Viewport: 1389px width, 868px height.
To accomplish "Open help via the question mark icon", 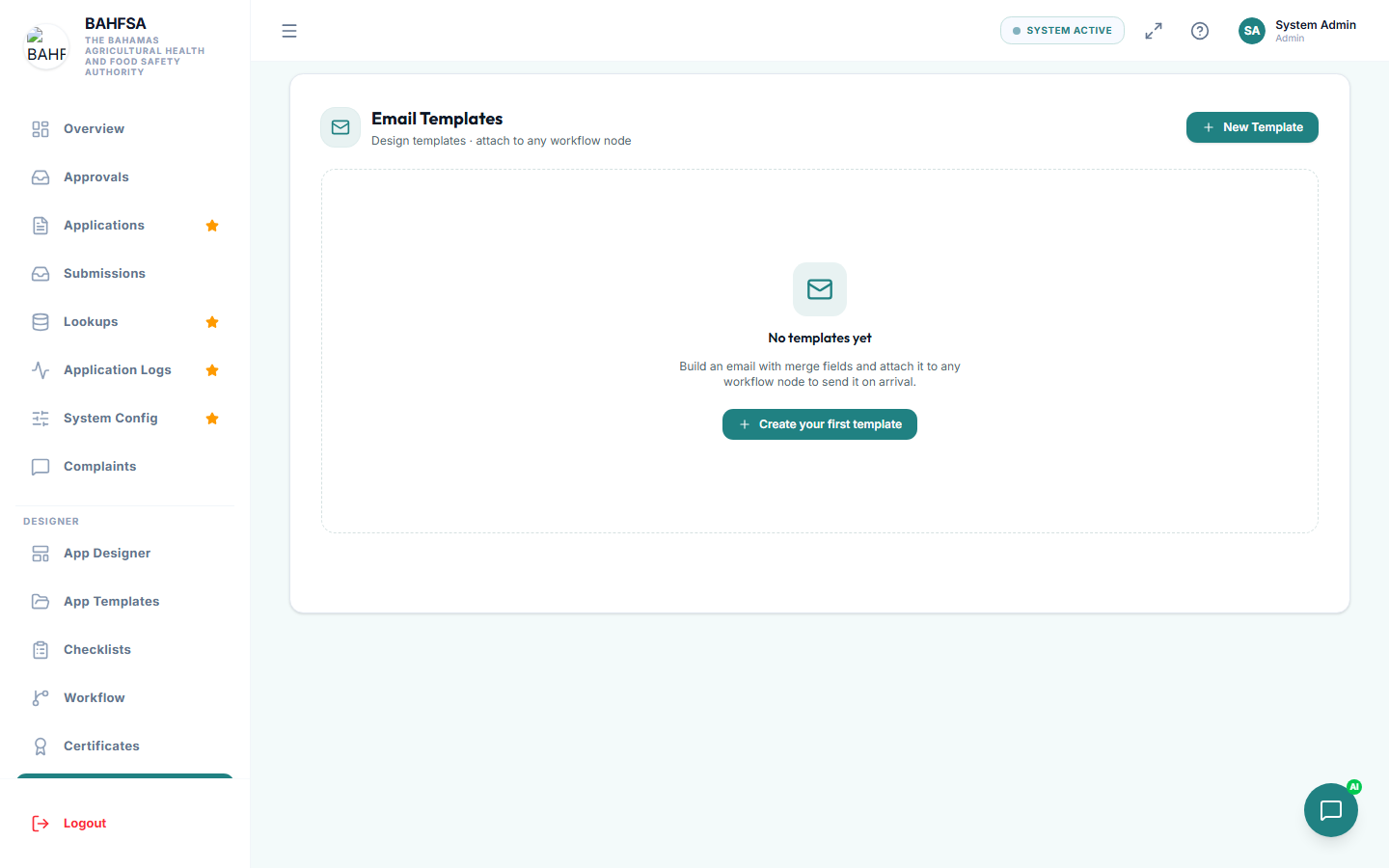I will coord(1200,31).
